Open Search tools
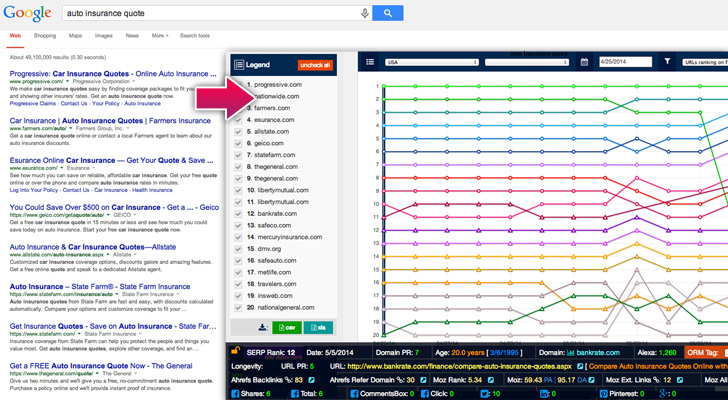This screenshot has height=400, width=728. [195, 36]
